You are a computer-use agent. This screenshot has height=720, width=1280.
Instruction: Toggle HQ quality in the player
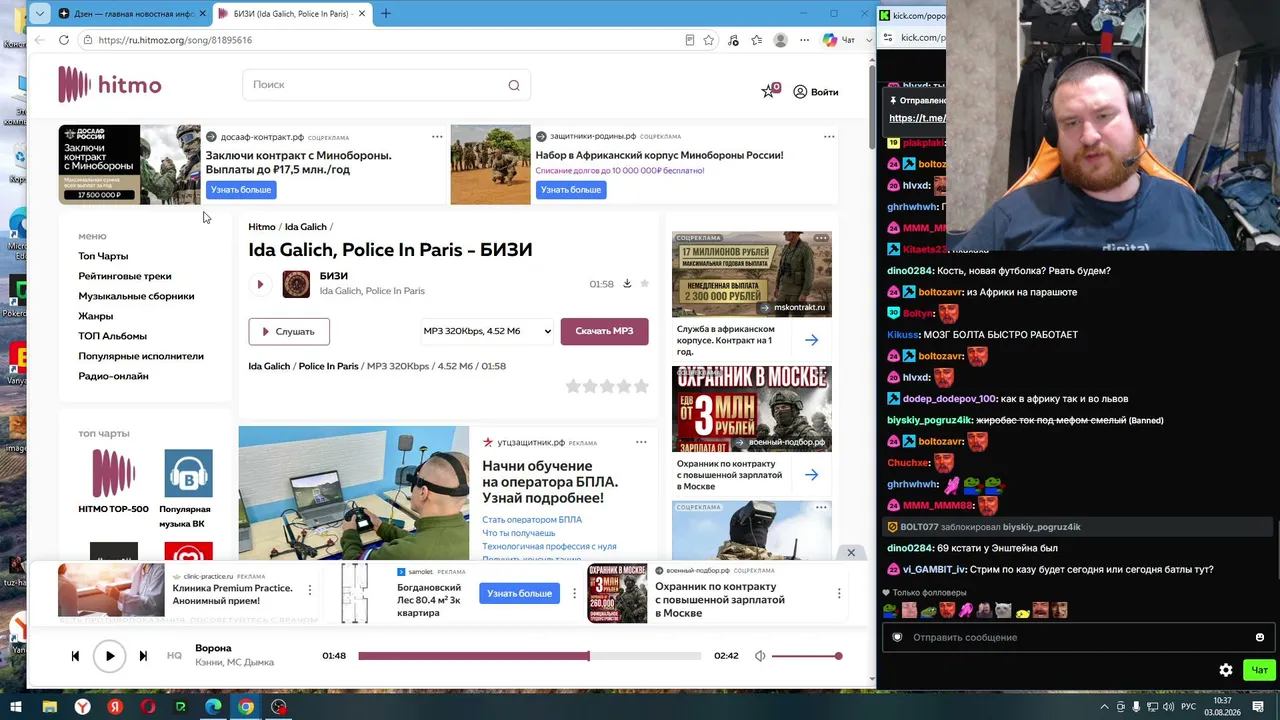click(174, 656)
